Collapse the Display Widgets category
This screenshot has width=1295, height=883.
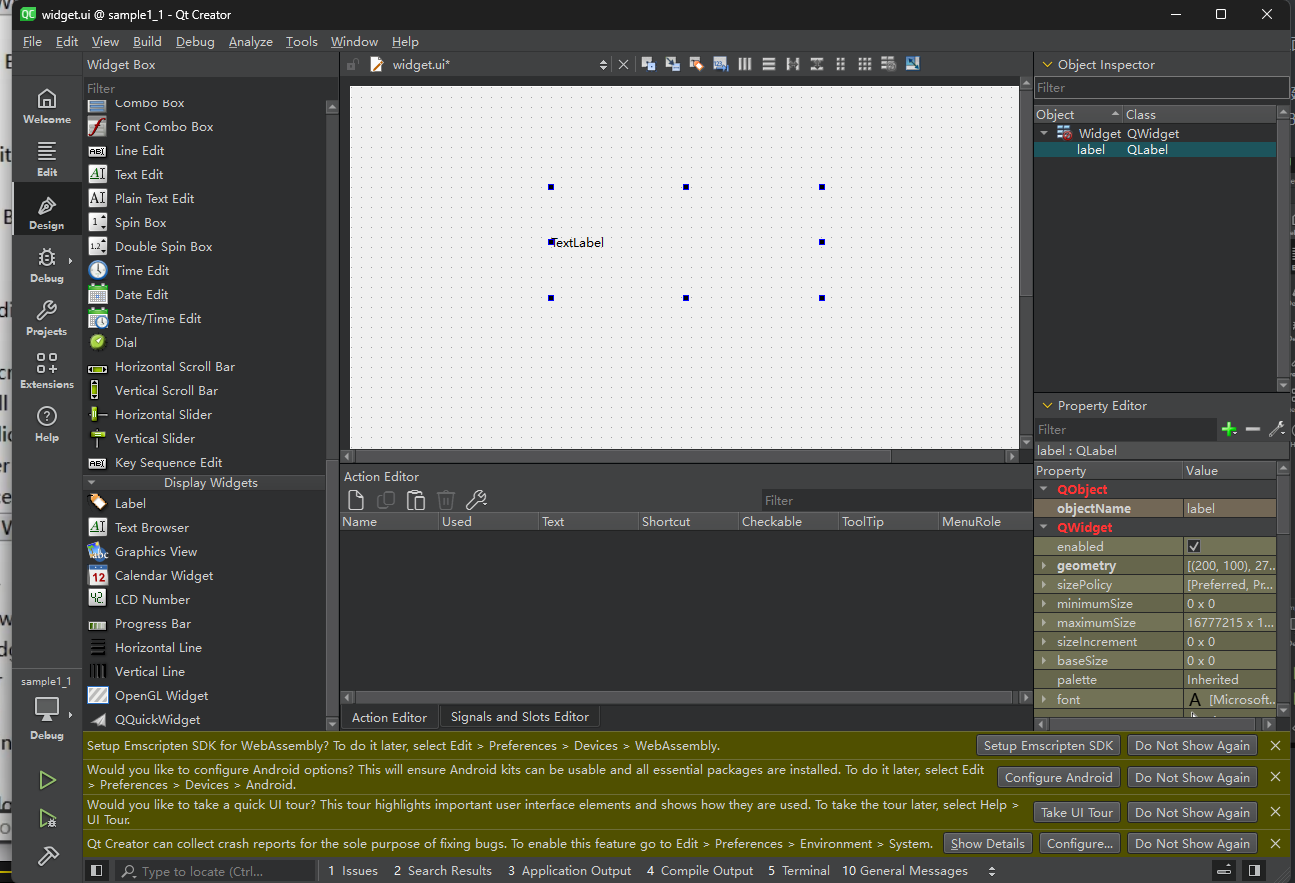pos(92,483)
